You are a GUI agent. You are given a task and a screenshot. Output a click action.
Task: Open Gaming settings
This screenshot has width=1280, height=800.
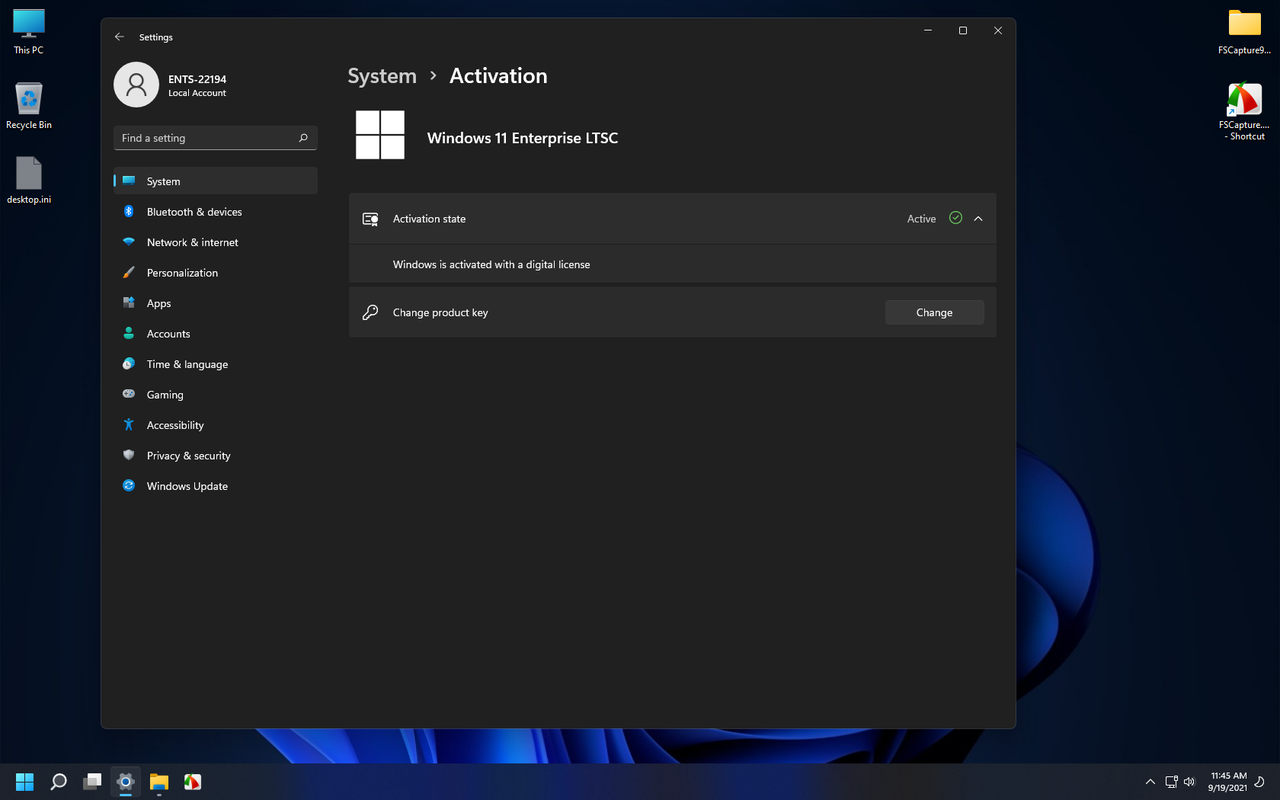(x=216, y=395)
